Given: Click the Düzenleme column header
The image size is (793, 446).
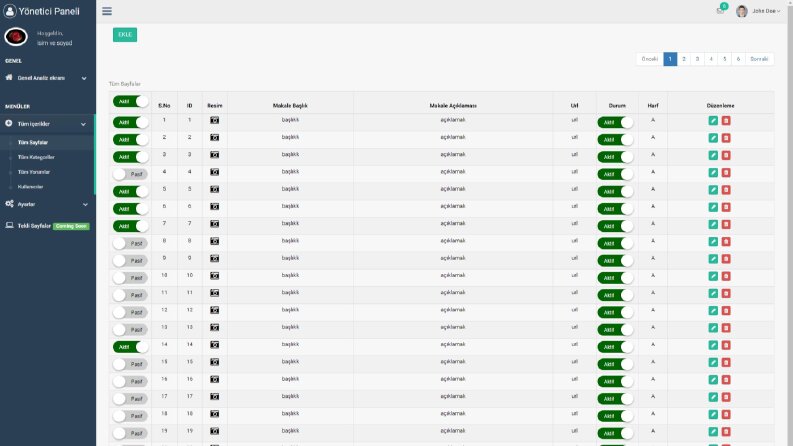Looking at the screenshot, I should pyautogui.click(x=720, y=106).
